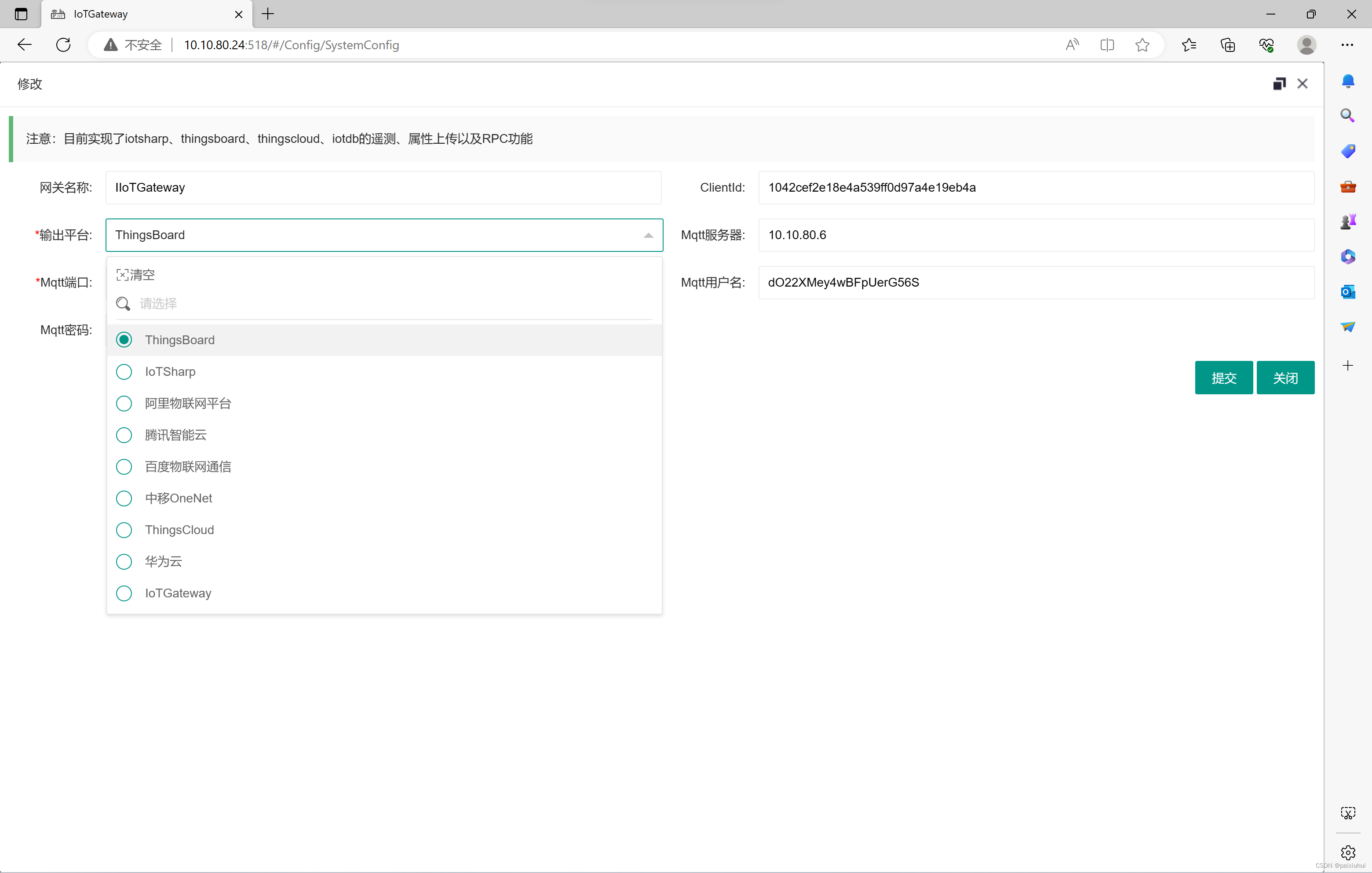Switch to the IoTGateway browser tab
The height and width of the screenshot is (873, 1372).
100,14
